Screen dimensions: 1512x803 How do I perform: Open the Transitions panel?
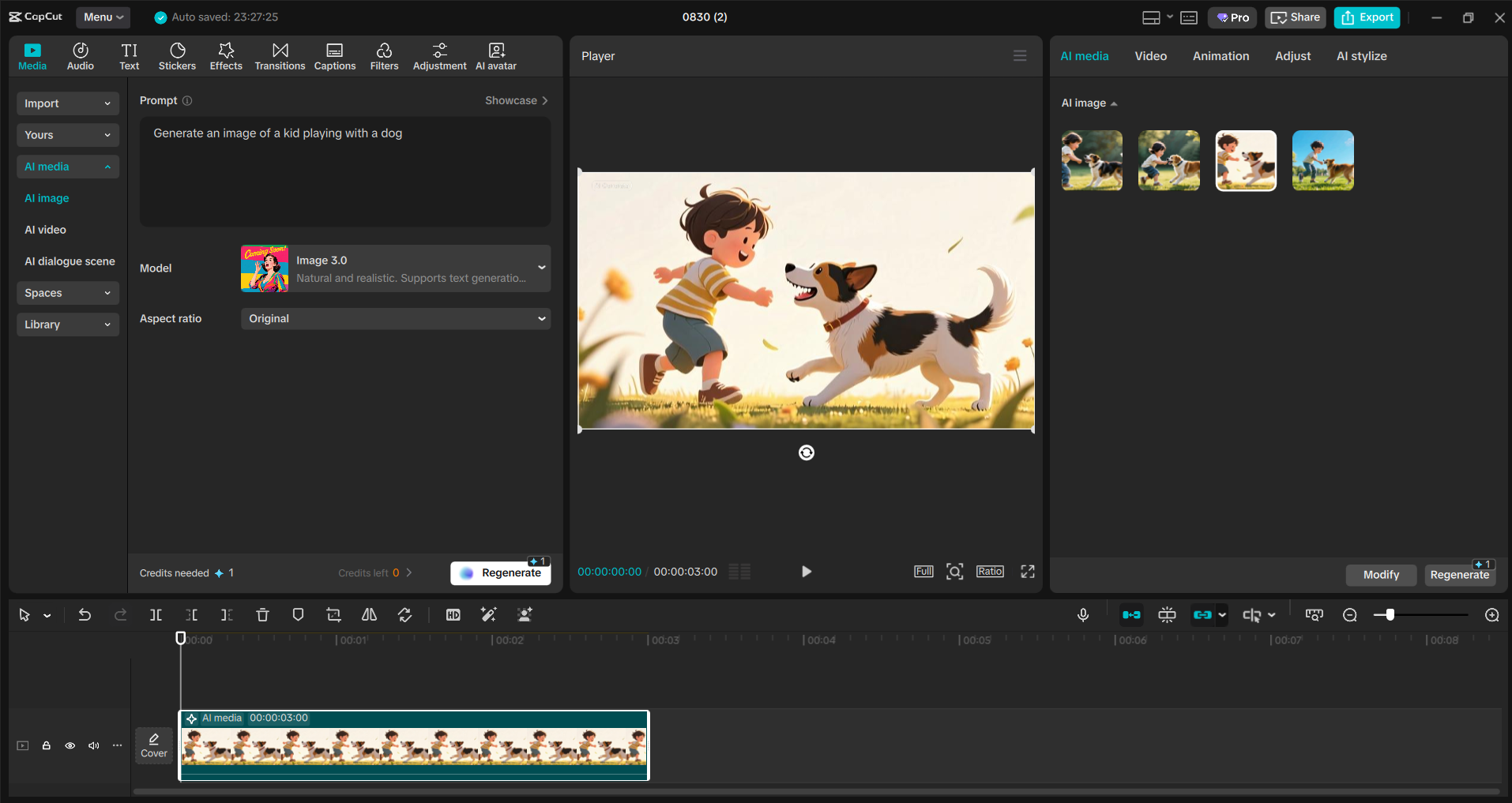tap(280, 55)
